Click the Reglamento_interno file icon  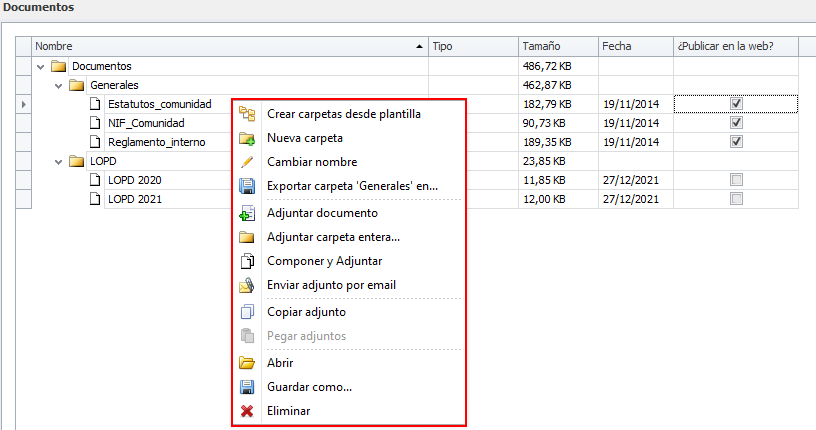pos(95,142)
